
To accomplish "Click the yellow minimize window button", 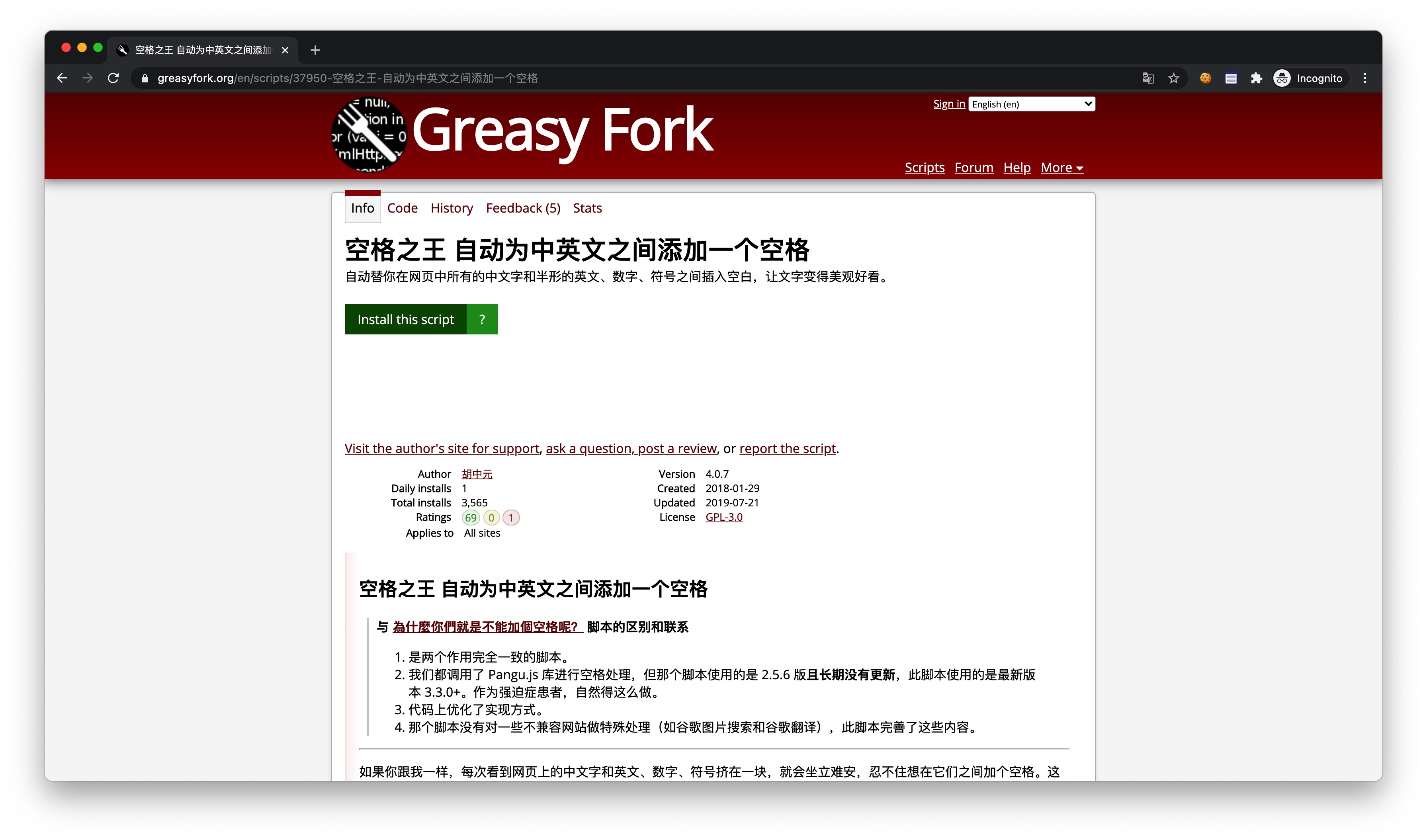I will (x=82, y=47).
